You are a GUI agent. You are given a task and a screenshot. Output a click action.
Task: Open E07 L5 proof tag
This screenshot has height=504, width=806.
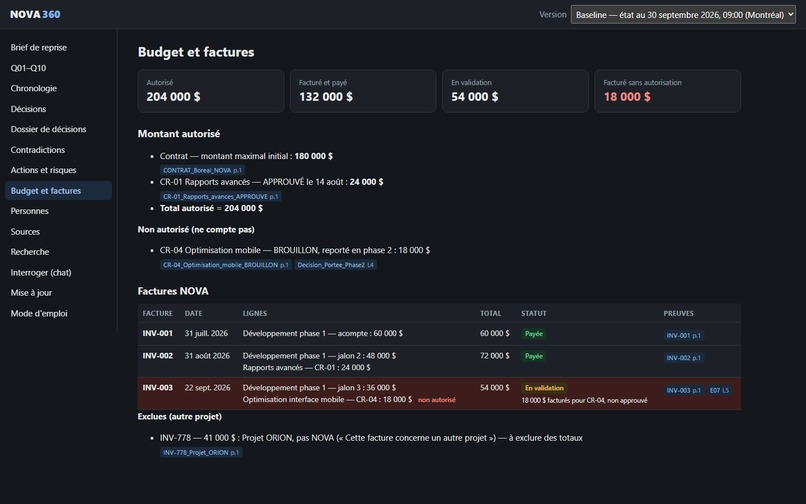719,390
